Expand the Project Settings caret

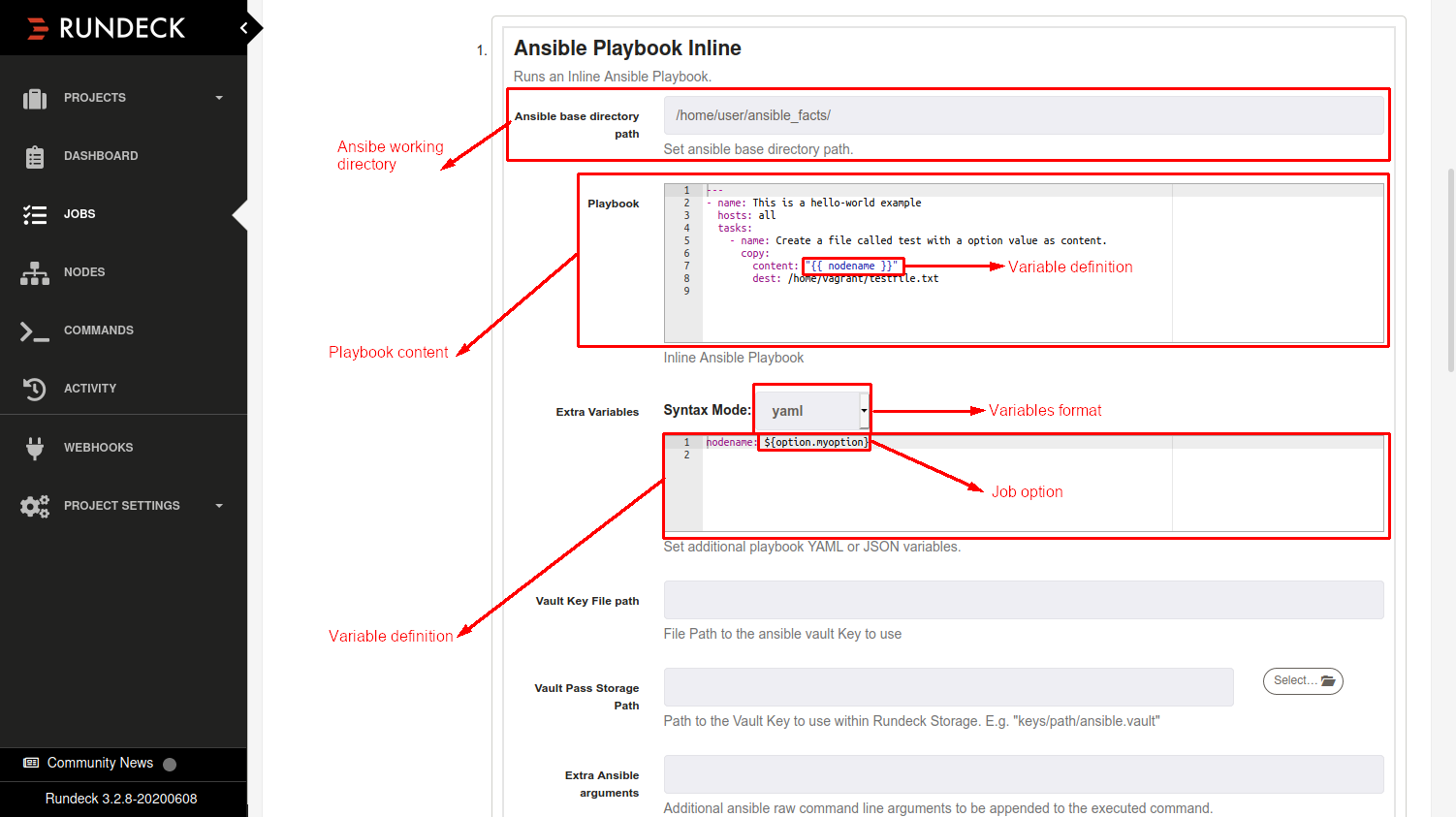point(219,506)
